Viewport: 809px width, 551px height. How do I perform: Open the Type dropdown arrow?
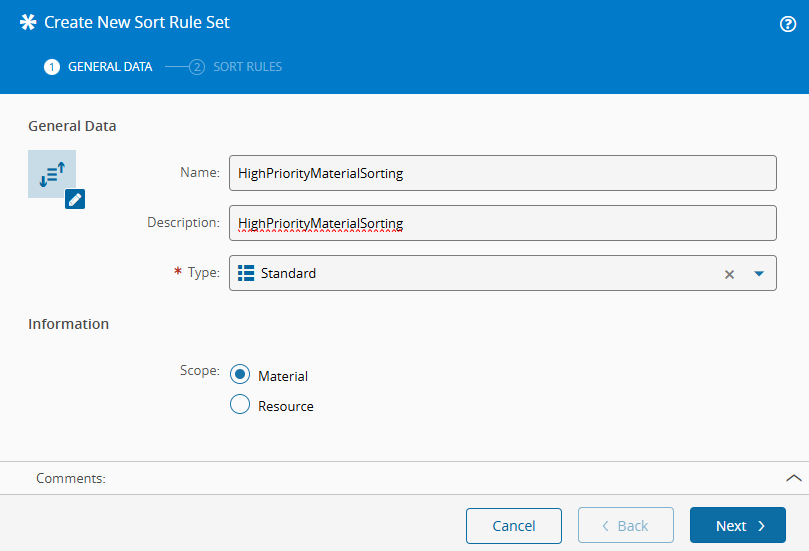click(759, 274)
